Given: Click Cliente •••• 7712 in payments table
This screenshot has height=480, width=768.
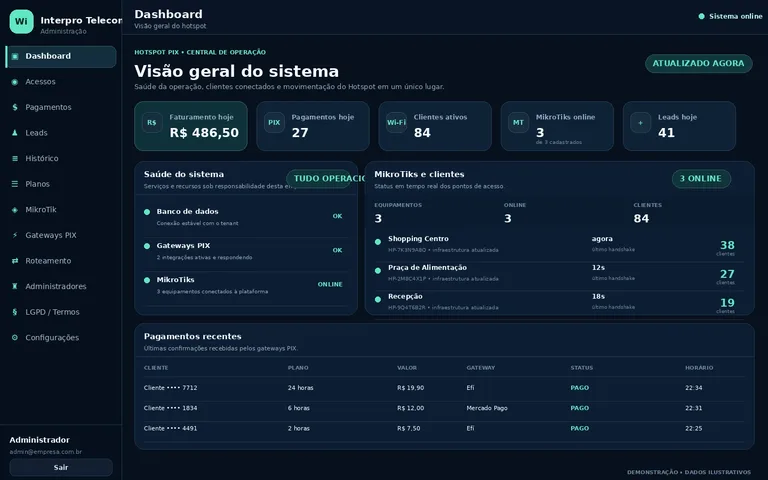Looking at the screenshot, I should pos(170,388).
